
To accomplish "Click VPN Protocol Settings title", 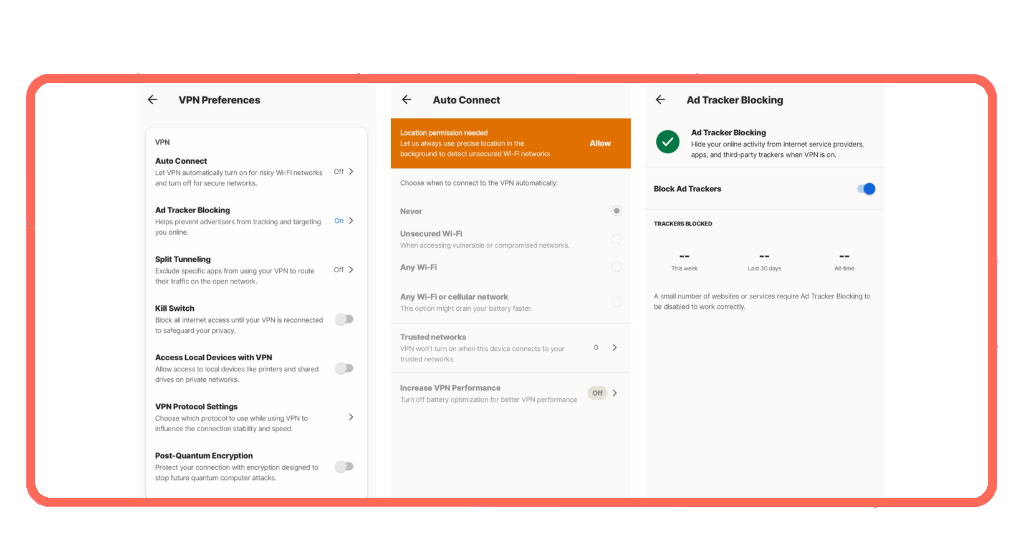I will click(197, 406).
